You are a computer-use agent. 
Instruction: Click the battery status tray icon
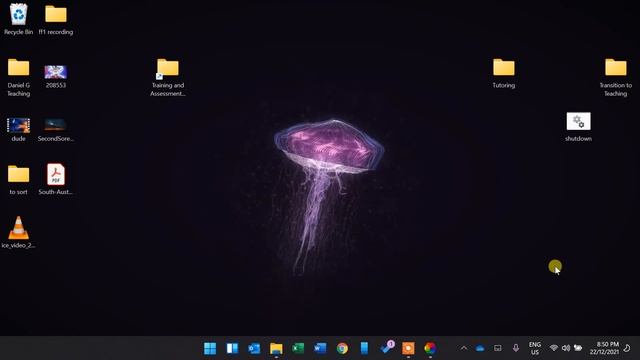578,348
